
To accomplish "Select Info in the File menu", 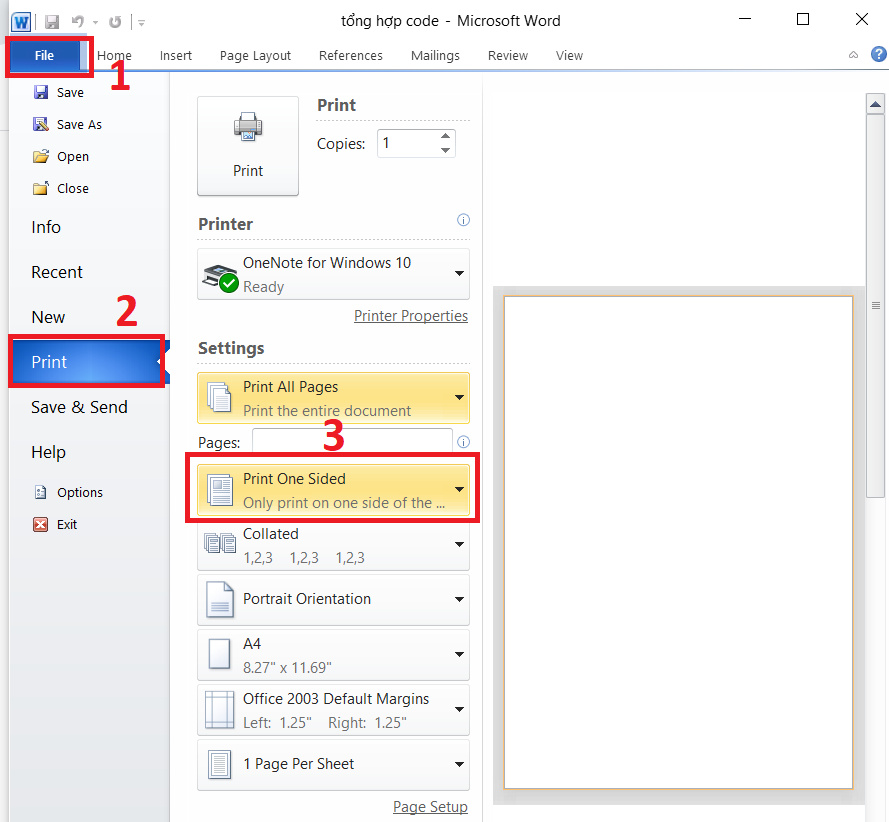I will (46, 227).
